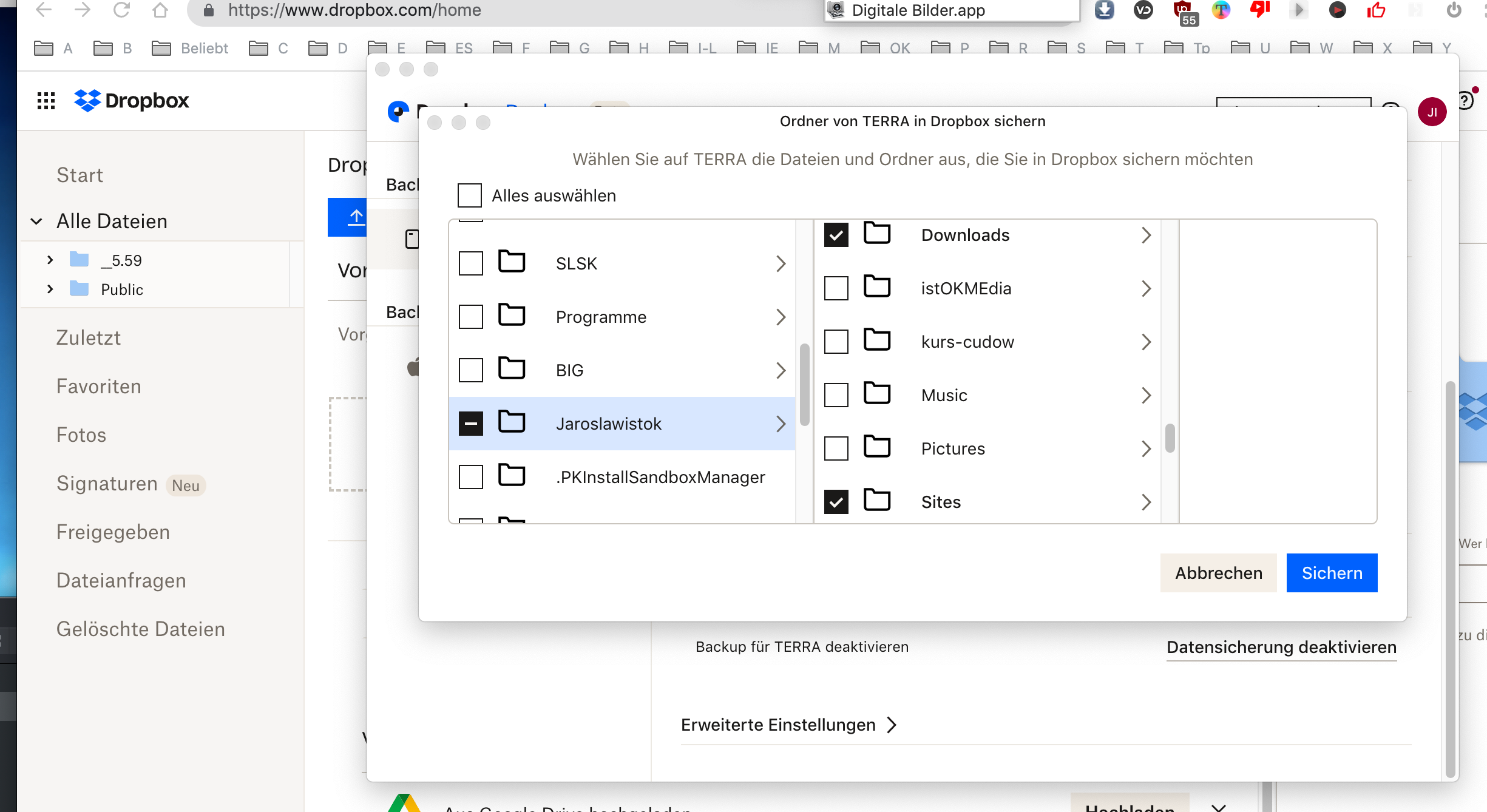The width and height of the screenshot is (1487, 812).
Task: Go to the browser home icon
Action: click(160, 10)
